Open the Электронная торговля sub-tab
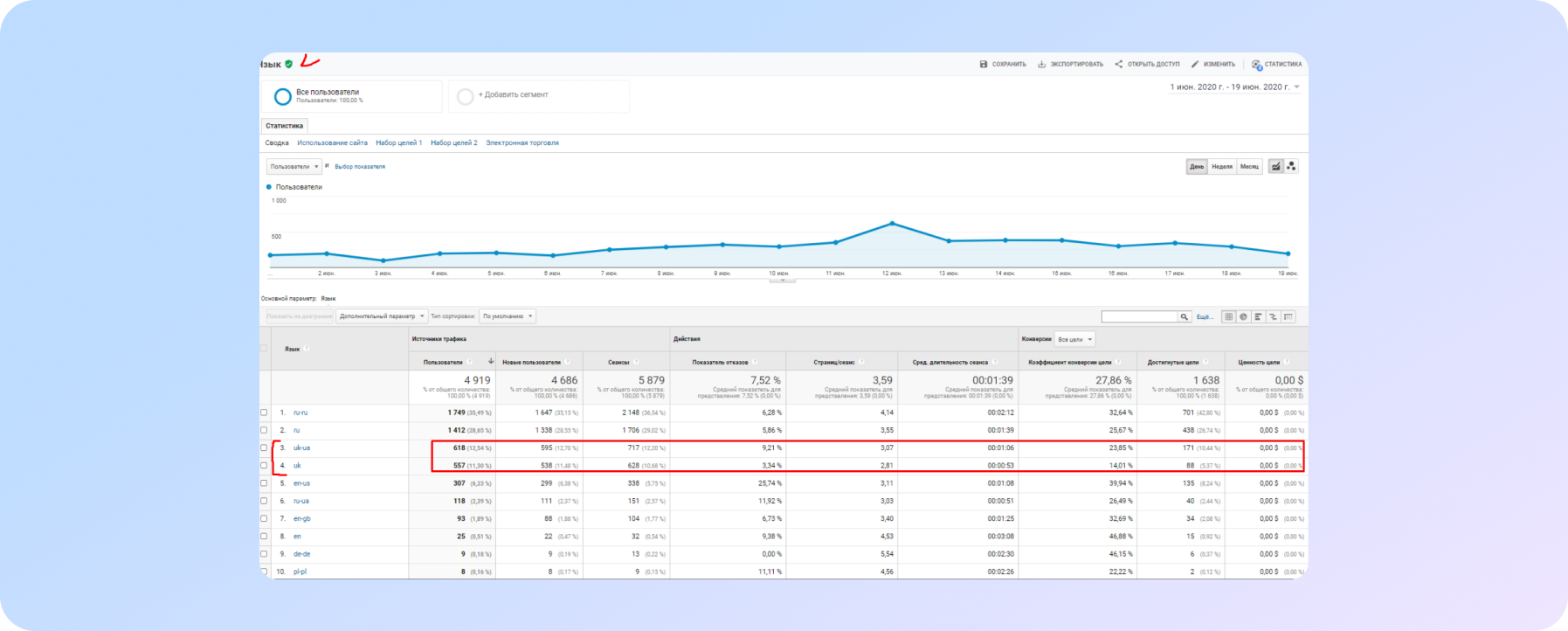 pyautogui.click(x=522, y=143)
